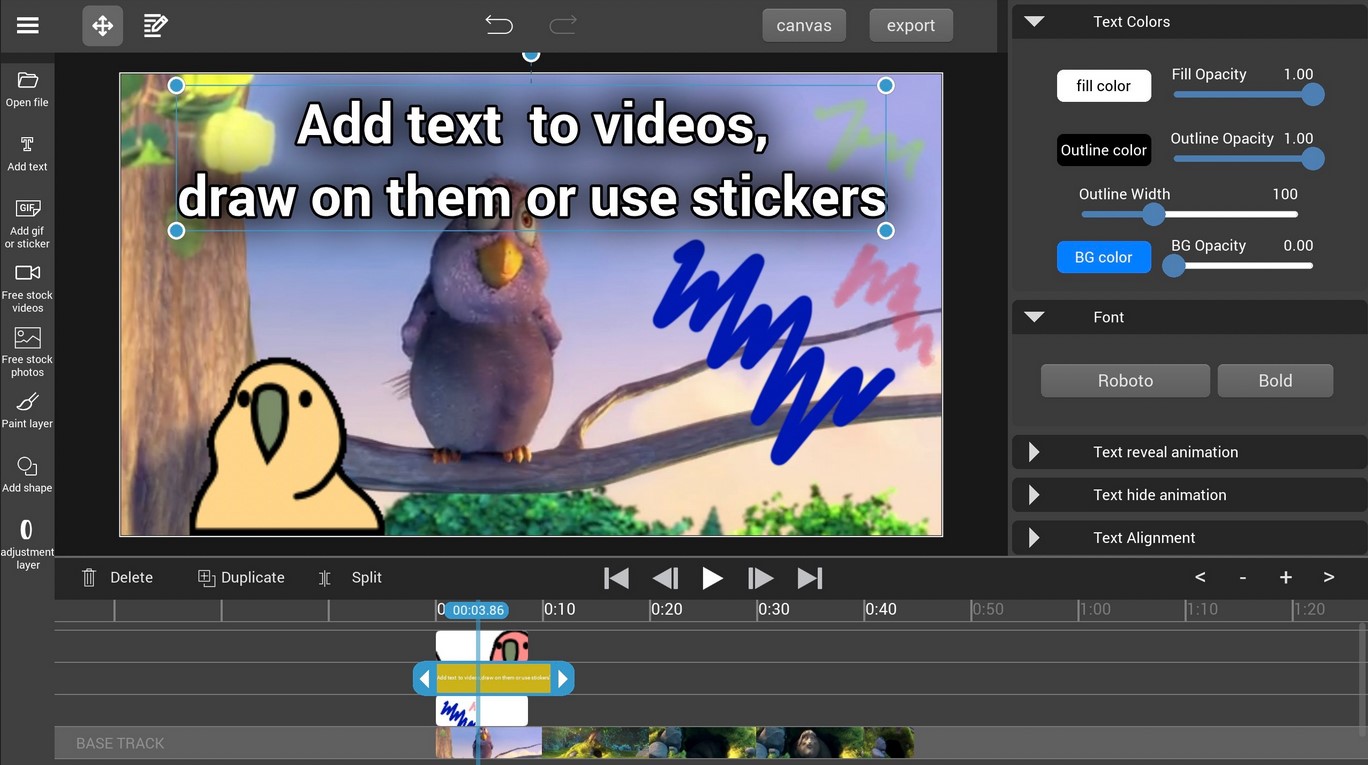
Task: Step back one frame
Action: [665, 578]
